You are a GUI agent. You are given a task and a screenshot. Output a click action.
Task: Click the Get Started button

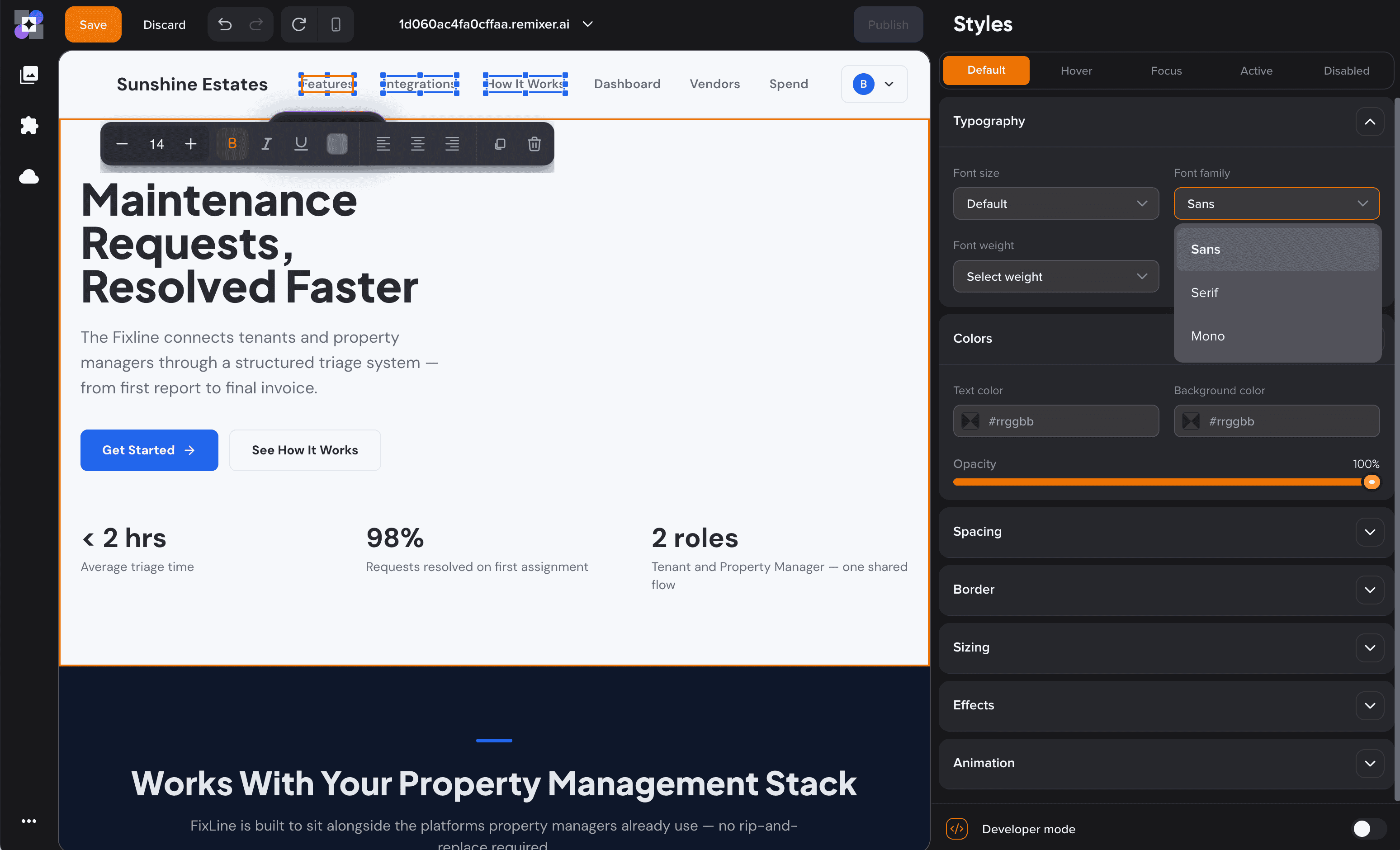point(149,450)
